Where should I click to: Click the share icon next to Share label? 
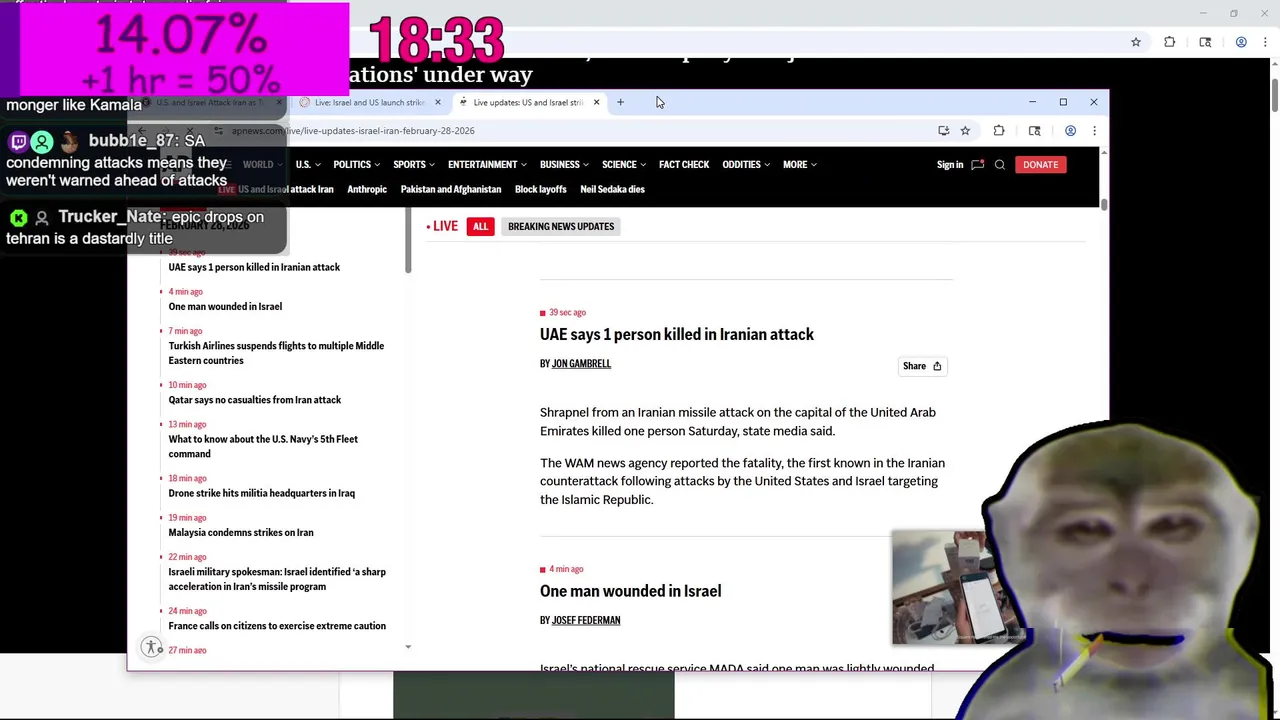point(937,366)
